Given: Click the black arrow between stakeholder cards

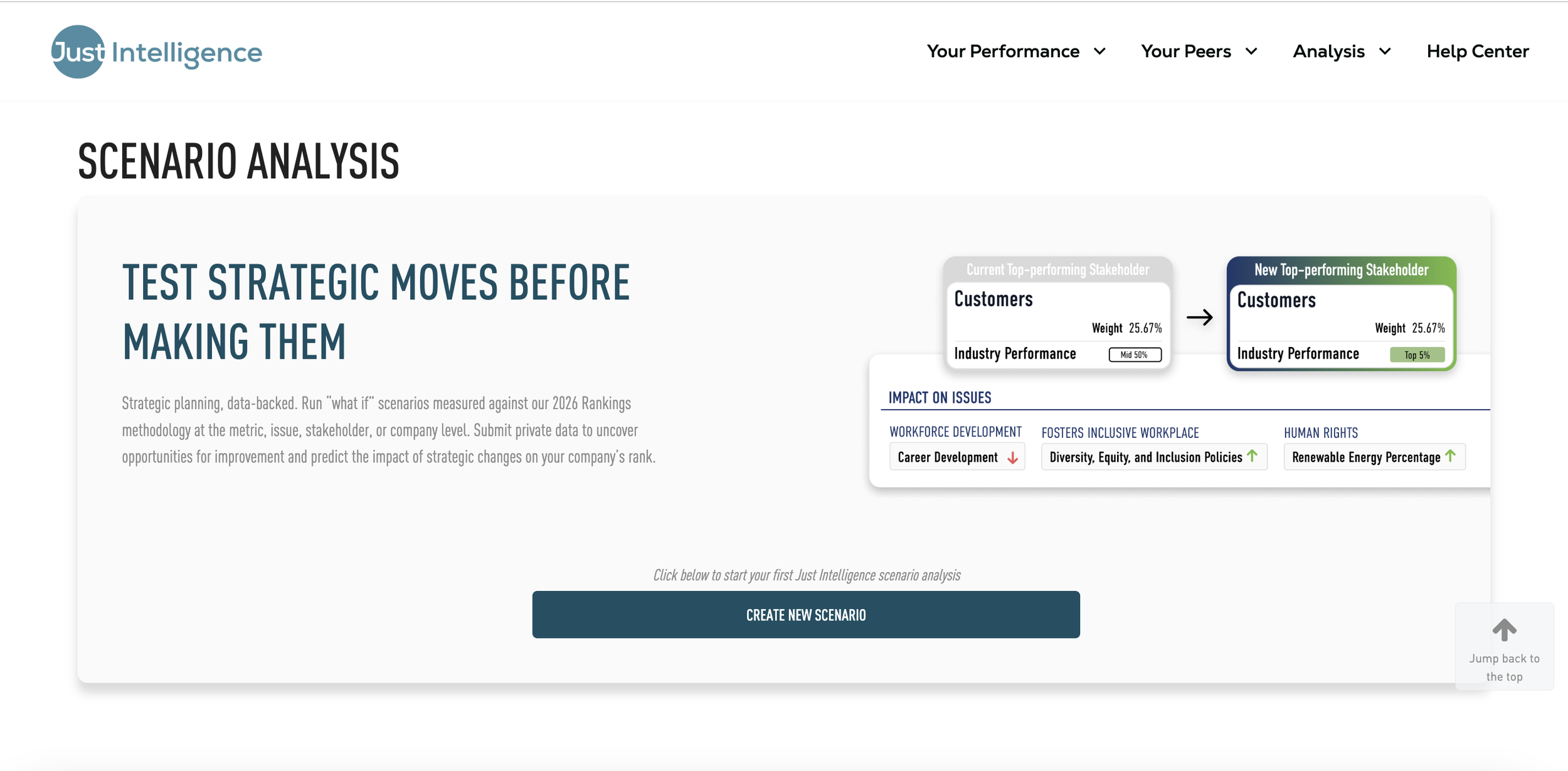Looking at the screenshot, I should [x=1199, y=317].
